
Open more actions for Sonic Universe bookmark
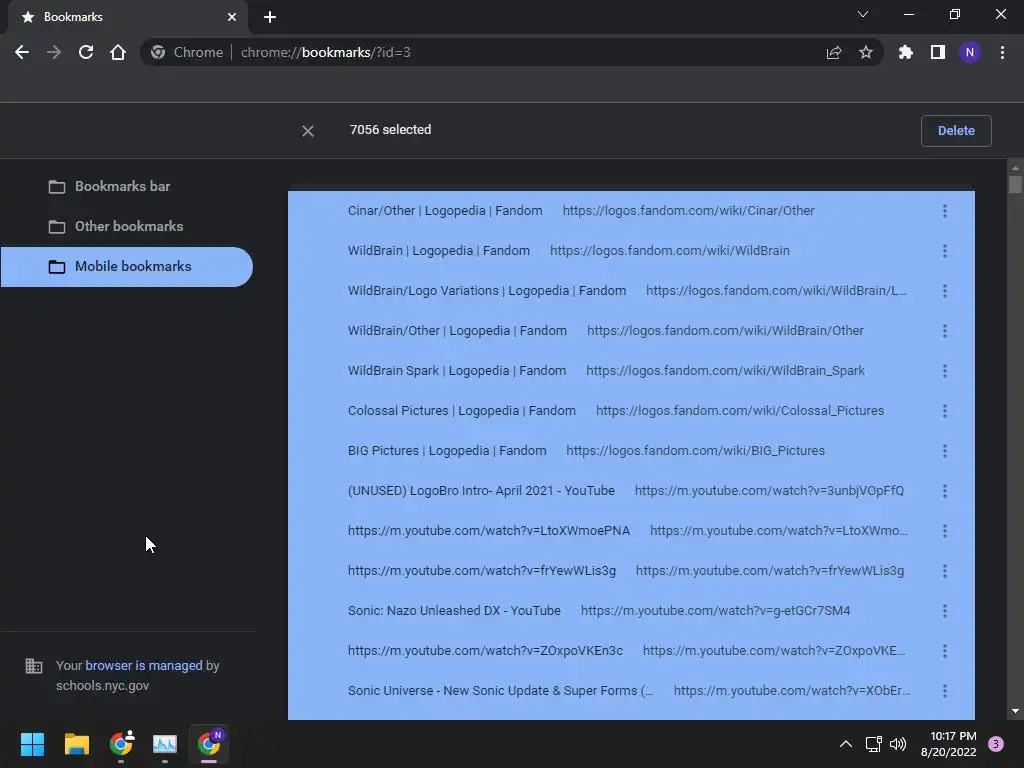click(x=944, y=691)
